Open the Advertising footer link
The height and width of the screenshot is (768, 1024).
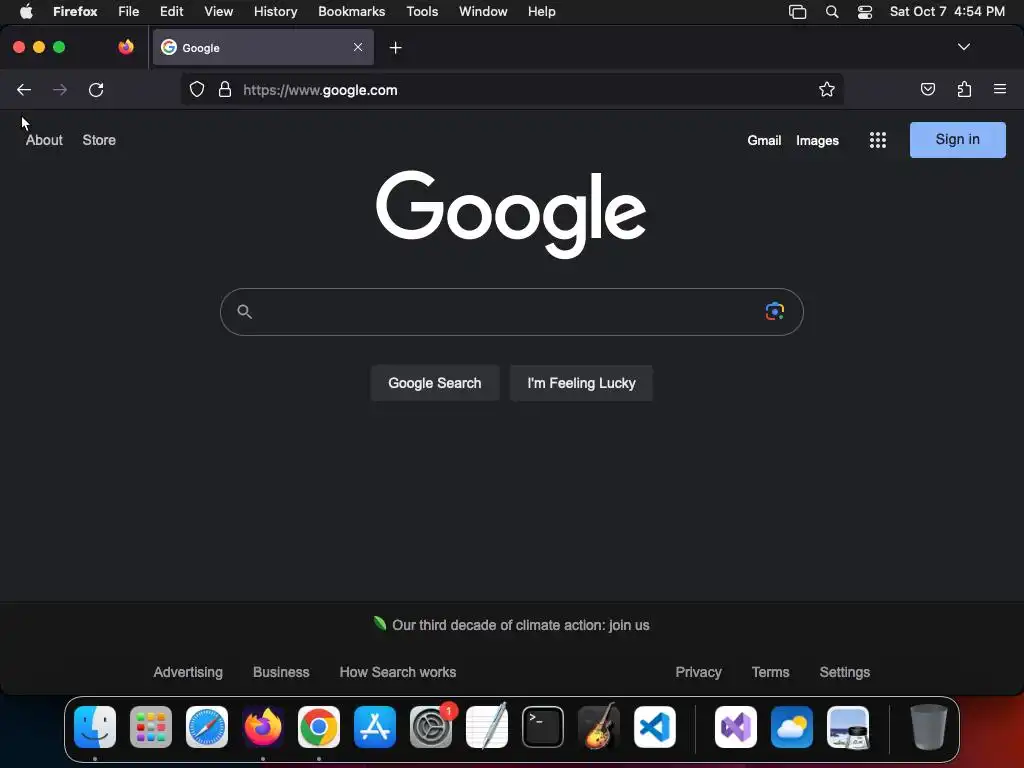click(188, 672)
